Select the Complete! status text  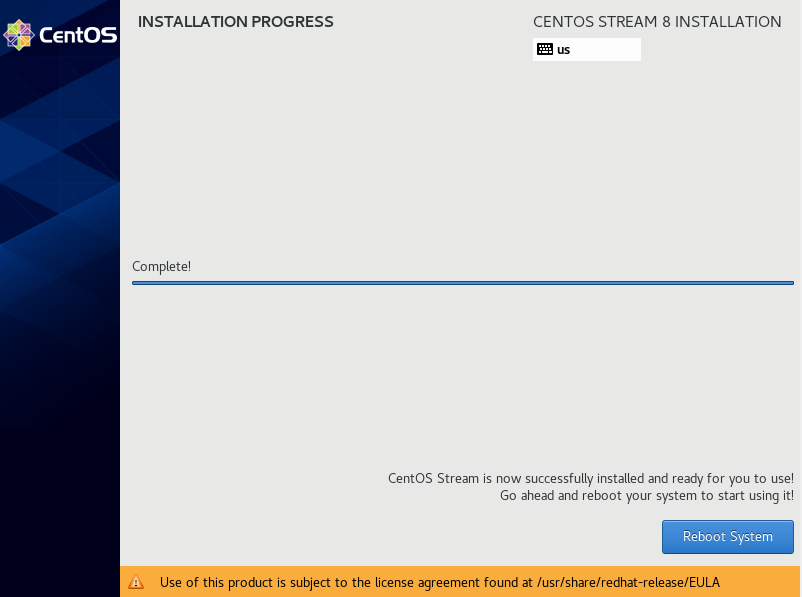pyautogui.click(x=162, y=267)
